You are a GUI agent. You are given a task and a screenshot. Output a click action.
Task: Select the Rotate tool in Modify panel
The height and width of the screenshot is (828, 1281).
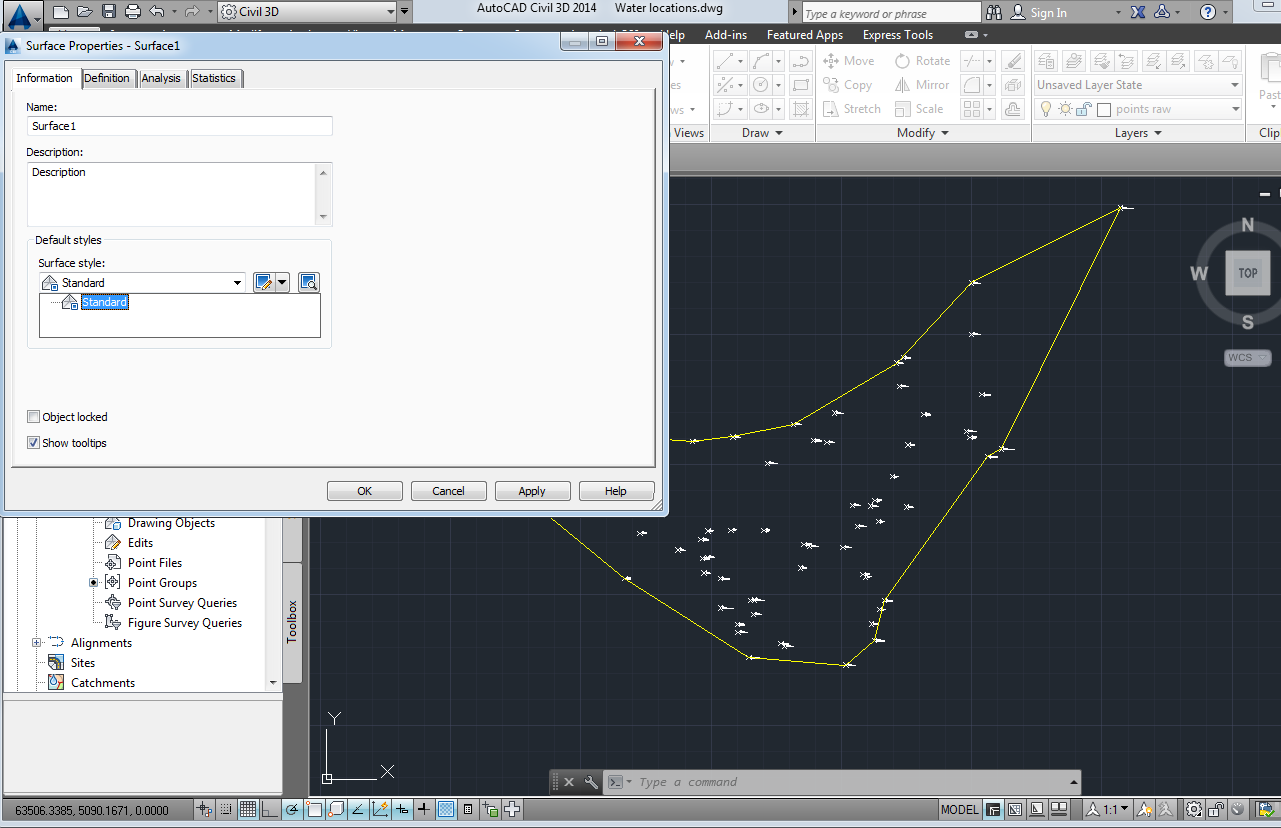pyautogui.click(x=922, y=60)
